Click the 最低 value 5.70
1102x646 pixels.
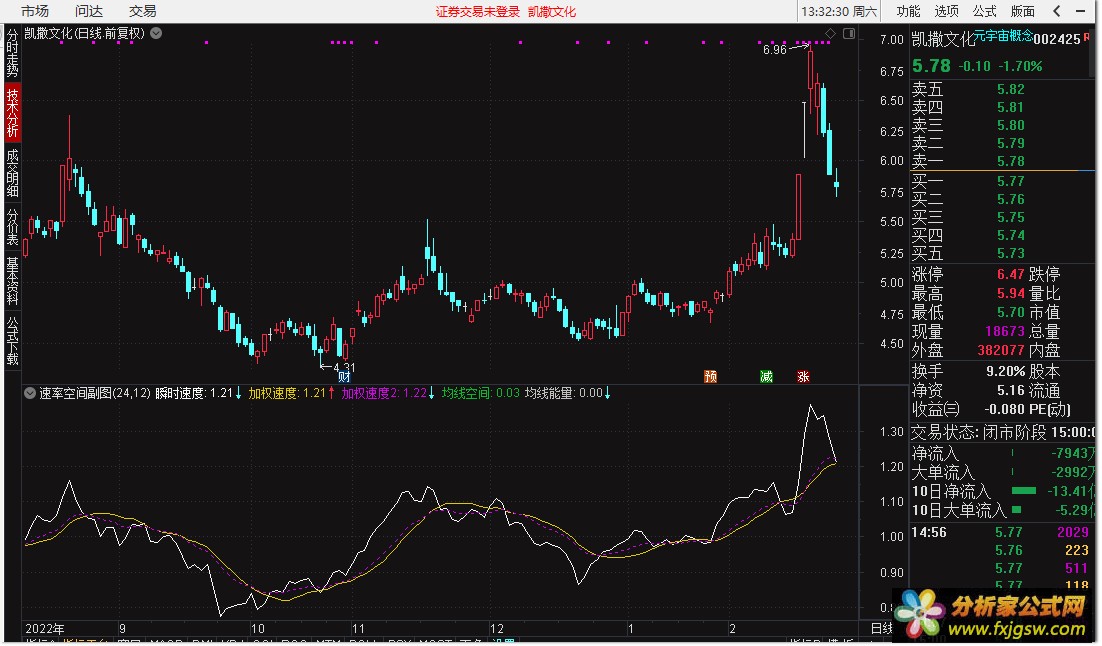click(x=1011, y=312)
